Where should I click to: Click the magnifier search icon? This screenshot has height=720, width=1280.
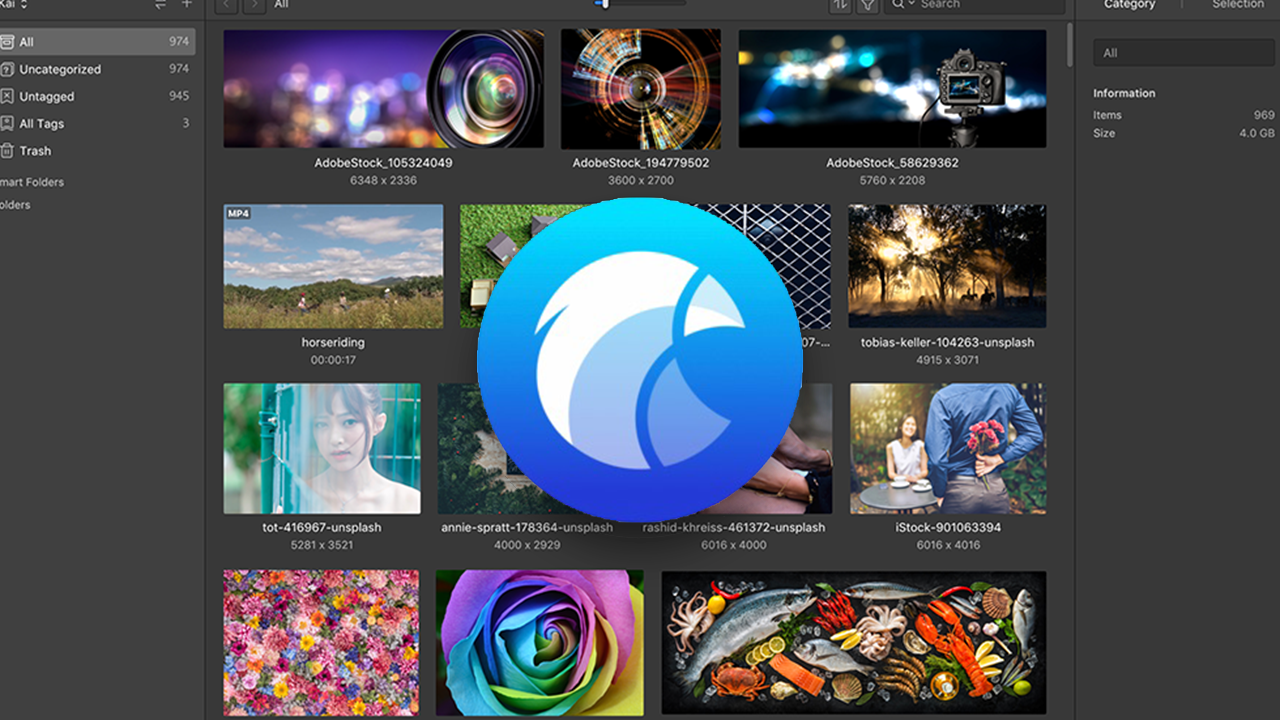click(899, 4)
